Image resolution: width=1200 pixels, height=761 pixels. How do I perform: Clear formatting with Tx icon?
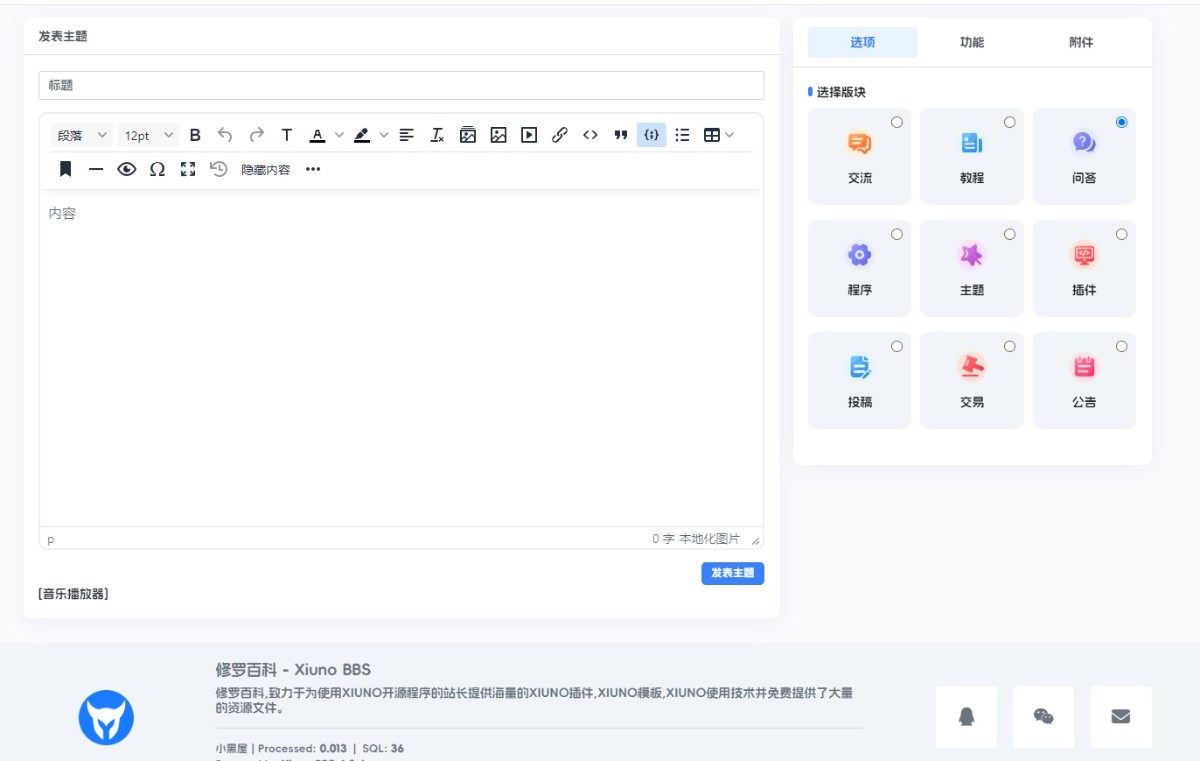pyautogui.click(x=437, y=135)
